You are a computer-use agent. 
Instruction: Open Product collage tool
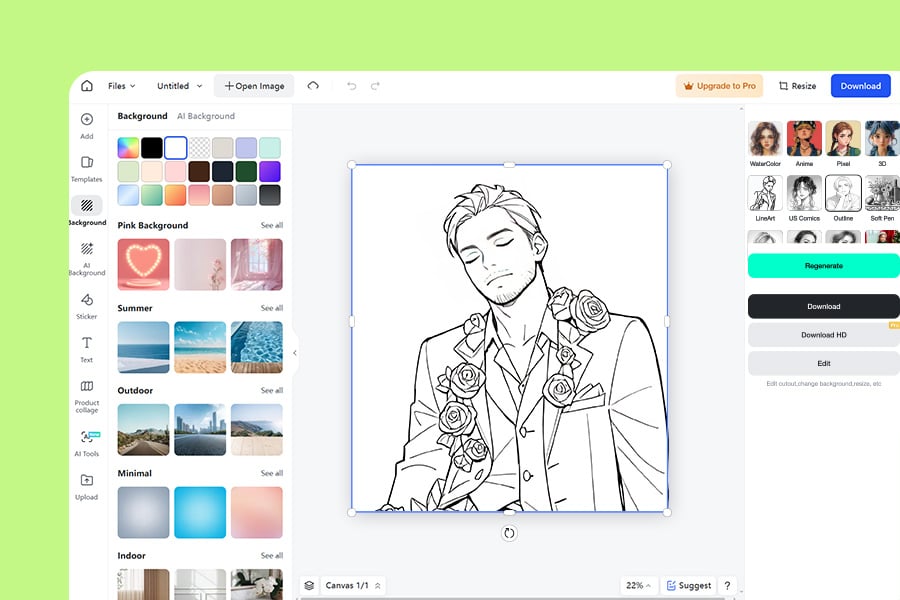[87, 396]
